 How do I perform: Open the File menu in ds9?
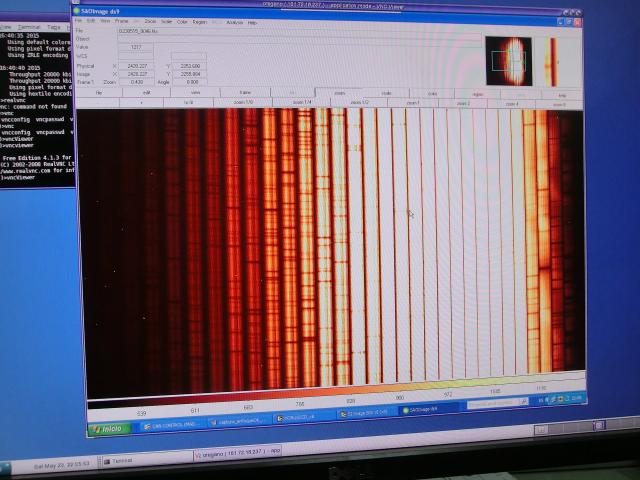click(79, 20)
